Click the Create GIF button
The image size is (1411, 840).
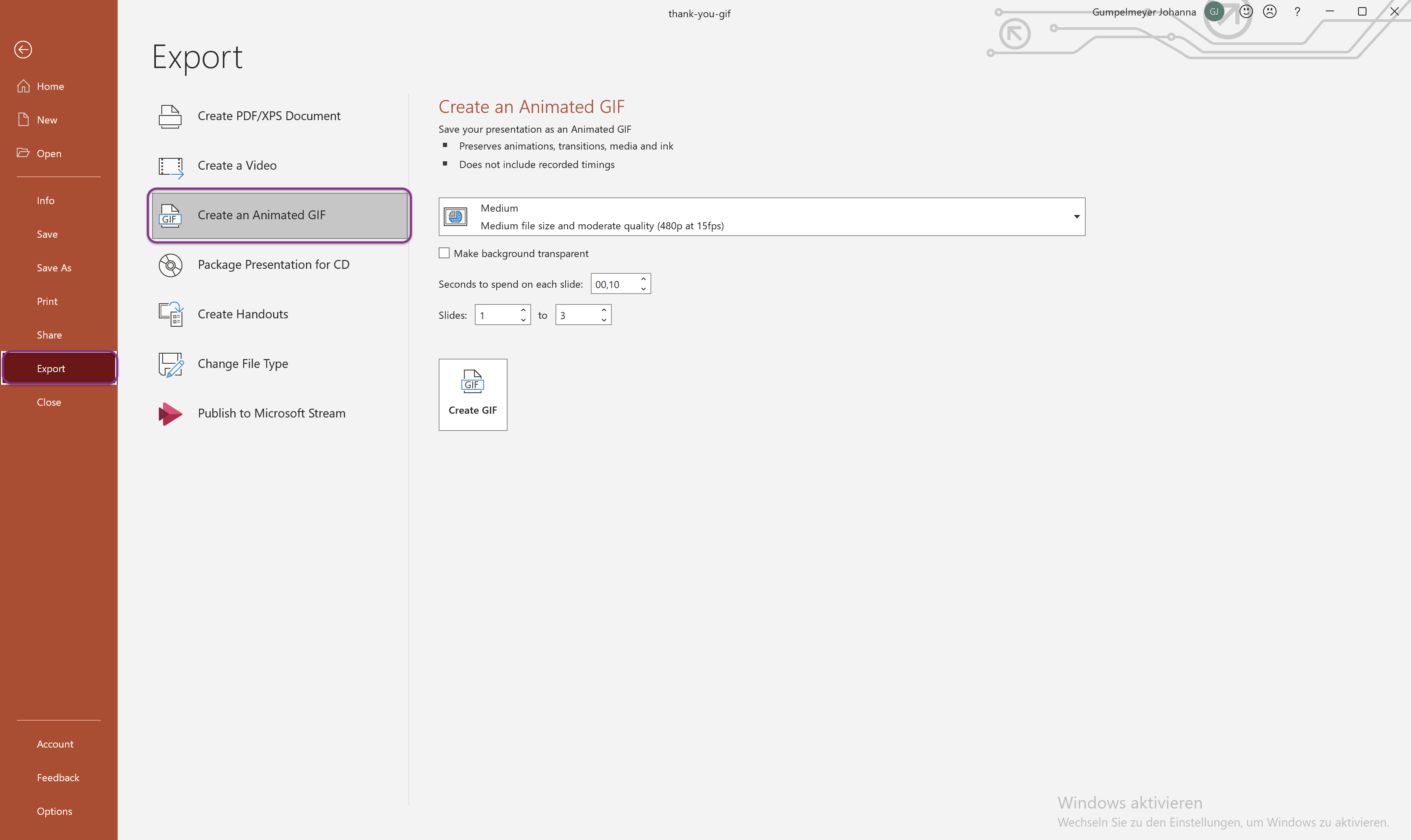click(472, 394)
